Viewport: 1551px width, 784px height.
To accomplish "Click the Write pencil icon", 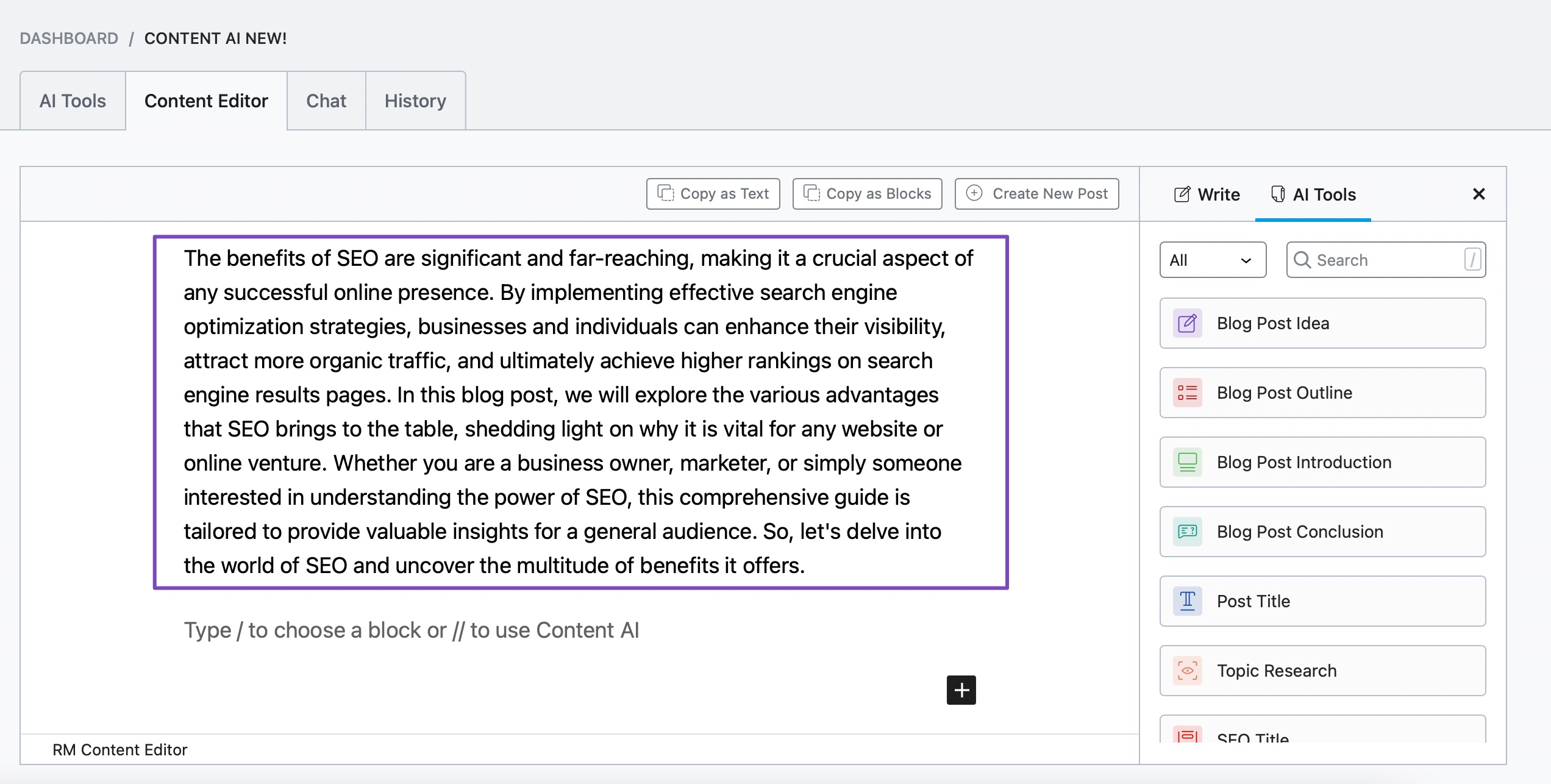I will coord(1182,194).
